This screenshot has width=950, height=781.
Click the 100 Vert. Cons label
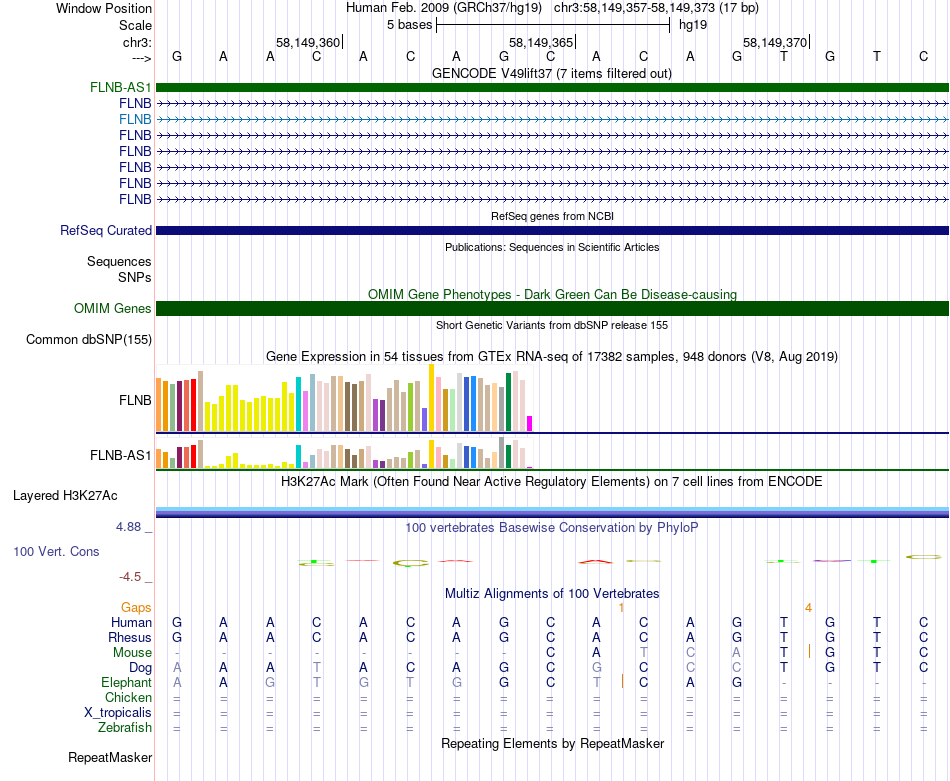pos(56,552)
